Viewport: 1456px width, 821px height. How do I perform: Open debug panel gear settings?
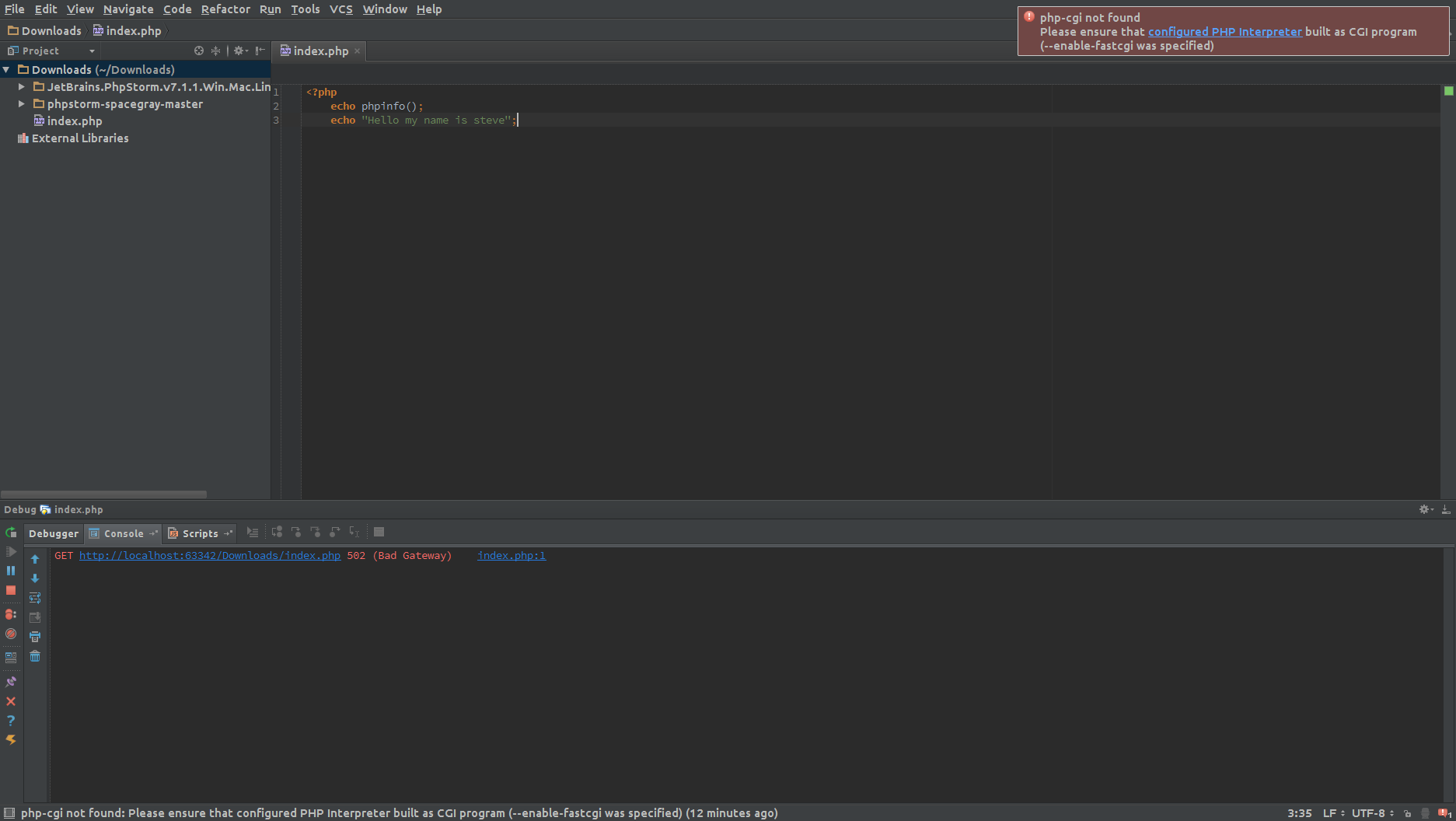[1426, 509]
